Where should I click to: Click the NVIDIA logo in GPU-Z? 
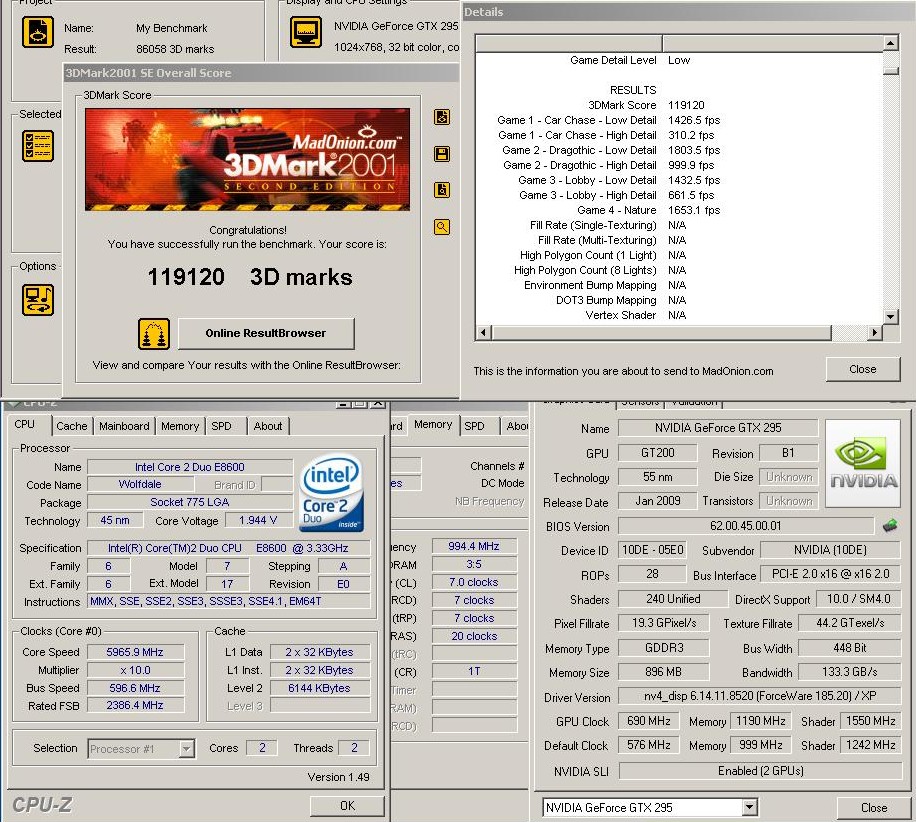click(863, 463)
